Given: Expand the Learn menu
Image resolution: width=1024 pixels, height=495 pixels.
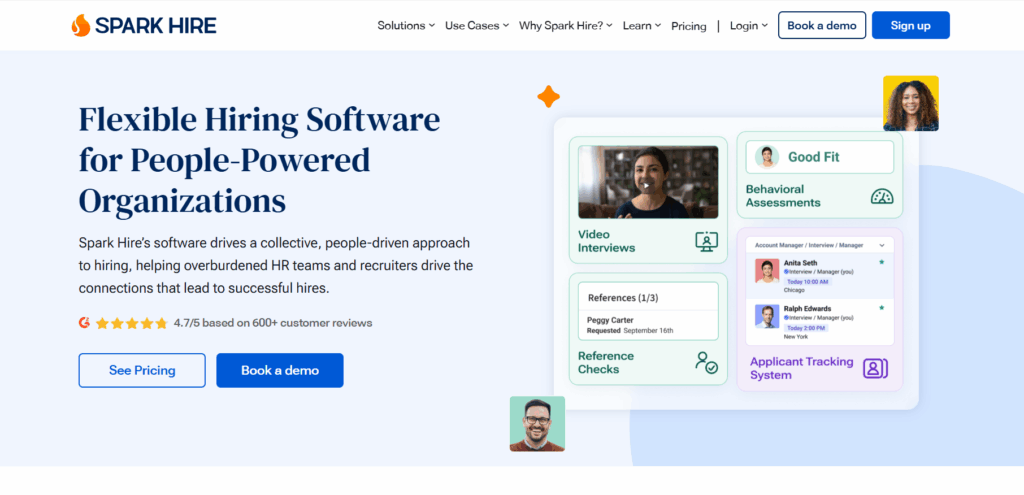Looking at the screenshot, I should (x=642, y=25).
